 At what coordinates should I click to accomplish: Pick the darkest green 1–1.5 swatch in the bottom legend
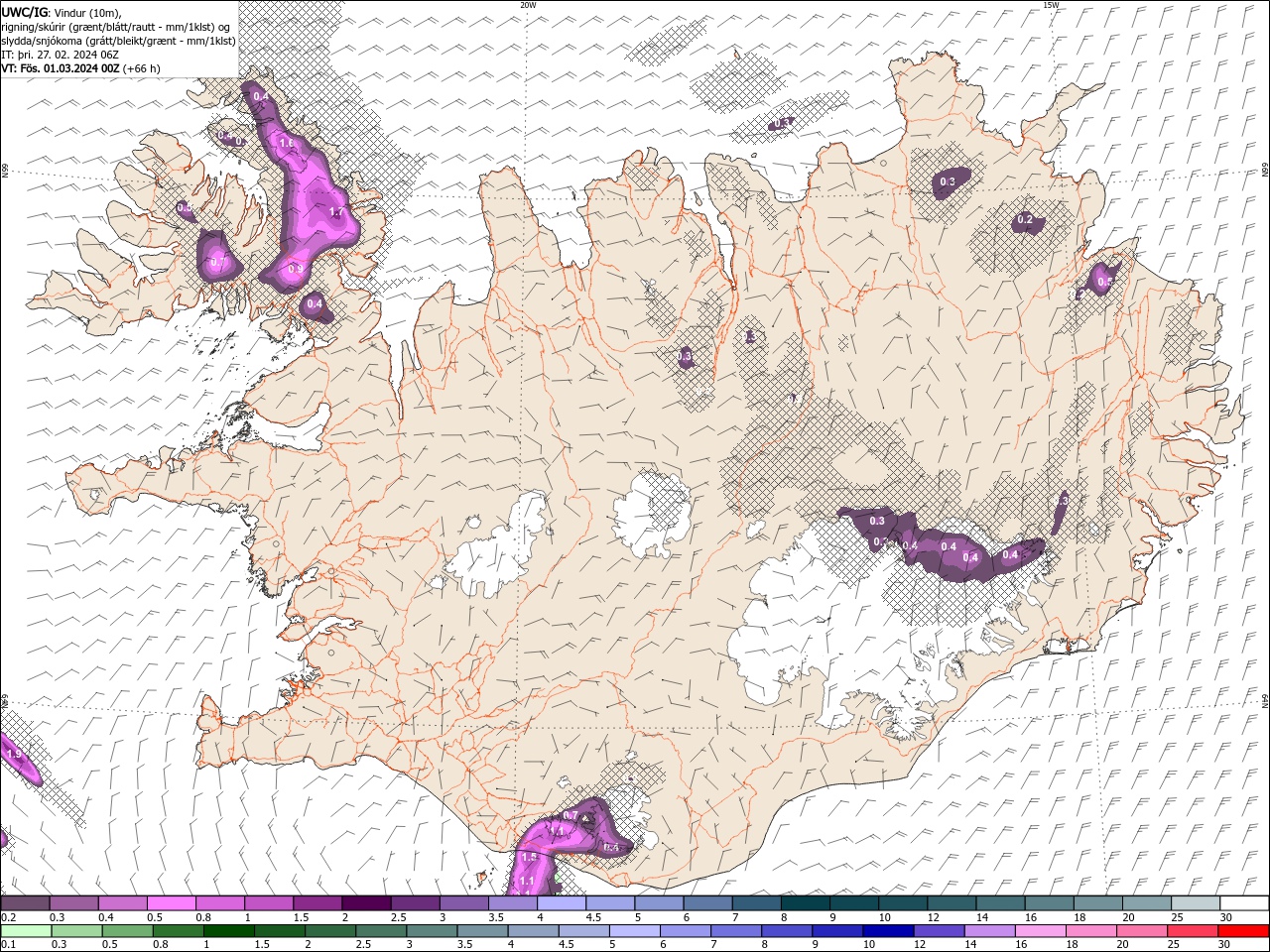229,930
